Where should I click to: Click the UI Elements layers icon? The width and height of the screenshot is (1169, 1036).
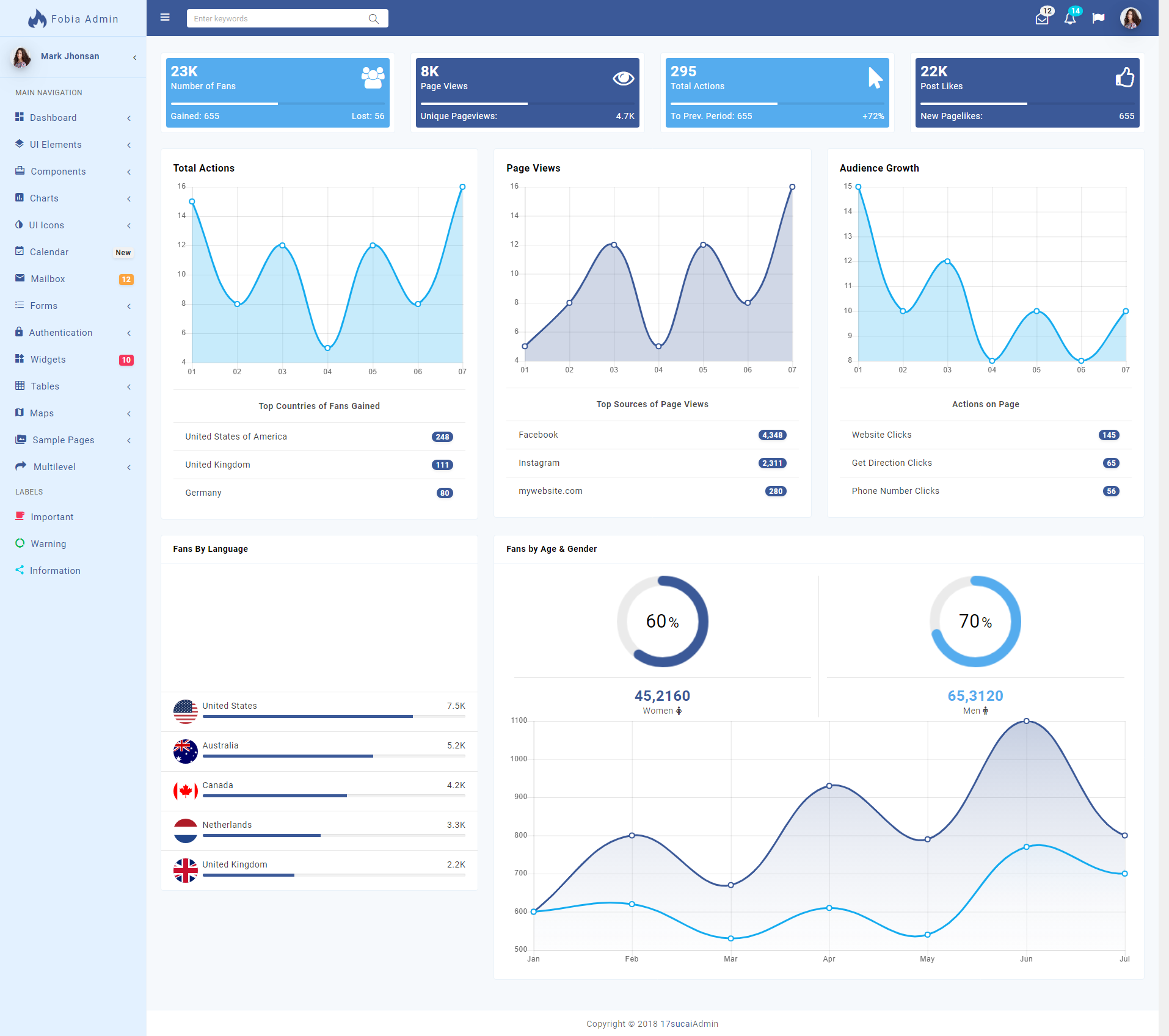point(20,143)
